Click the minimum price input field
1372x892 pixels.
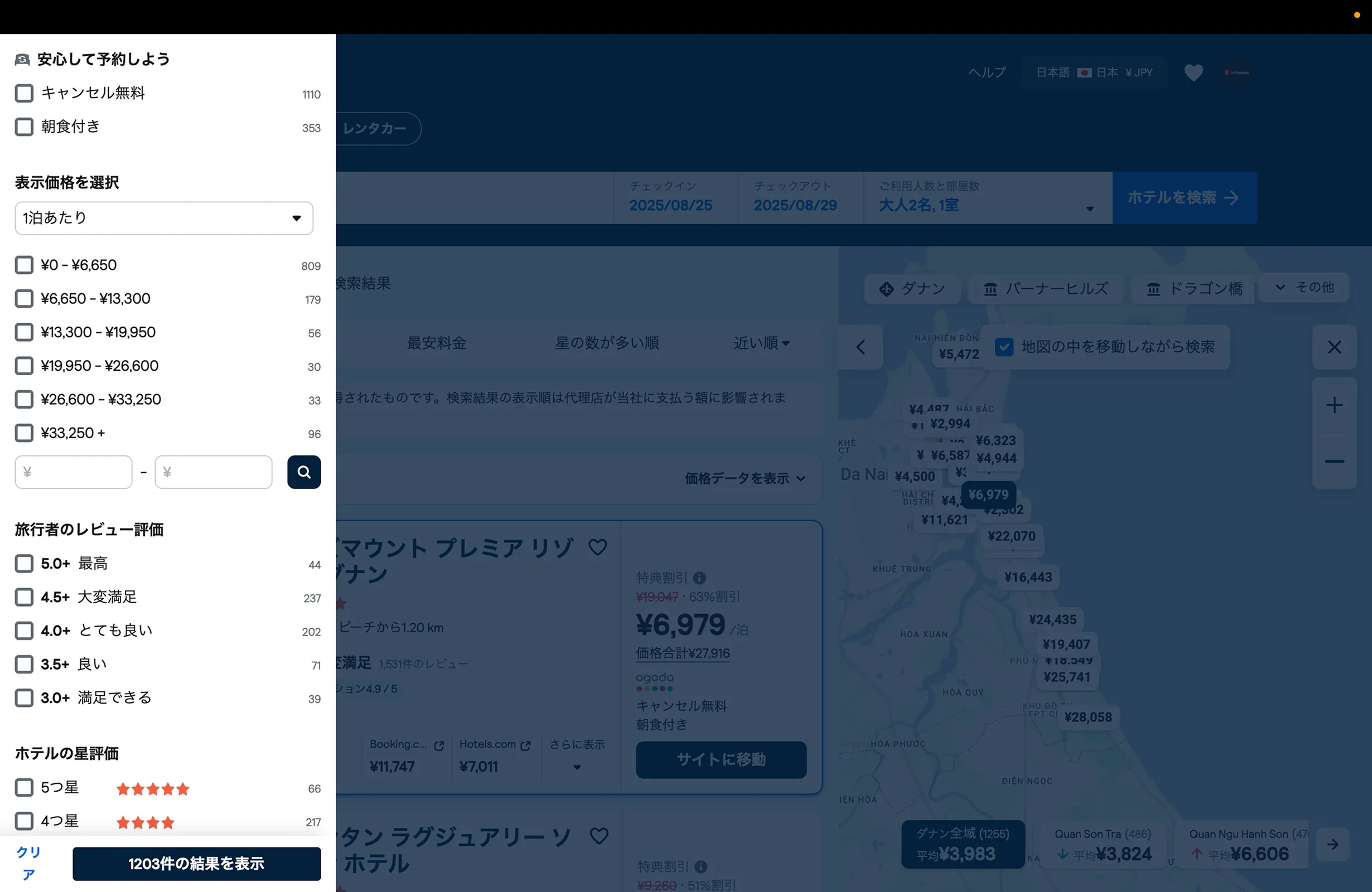point(73,472)
